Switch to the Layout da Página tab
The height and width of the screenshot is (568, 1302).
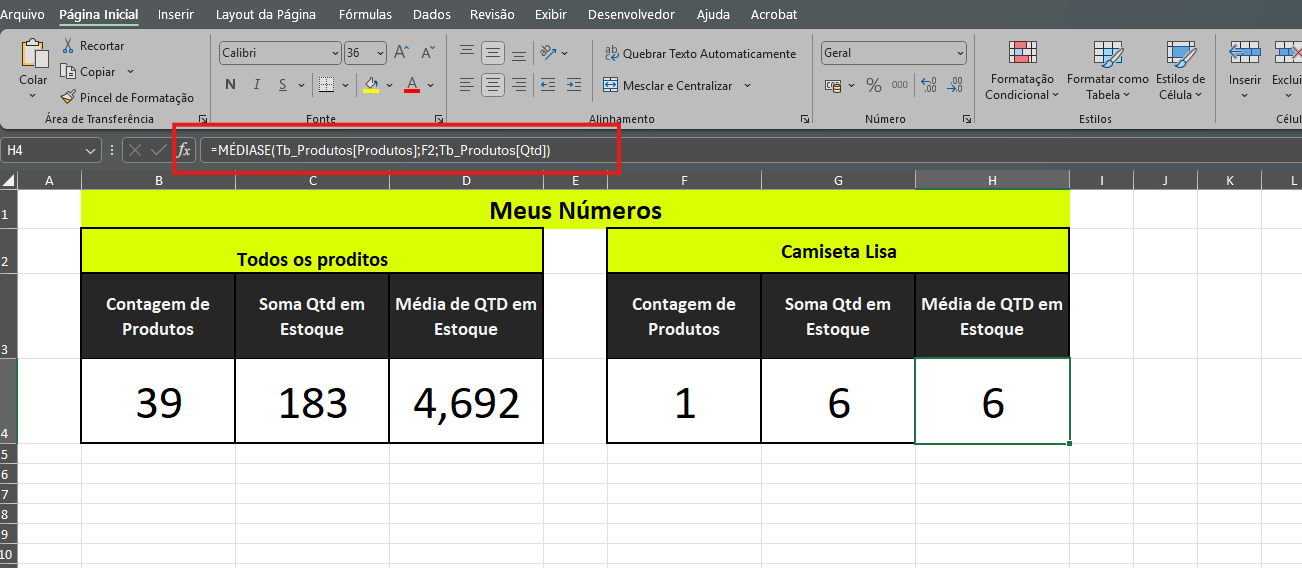click(x=266, y=14)
